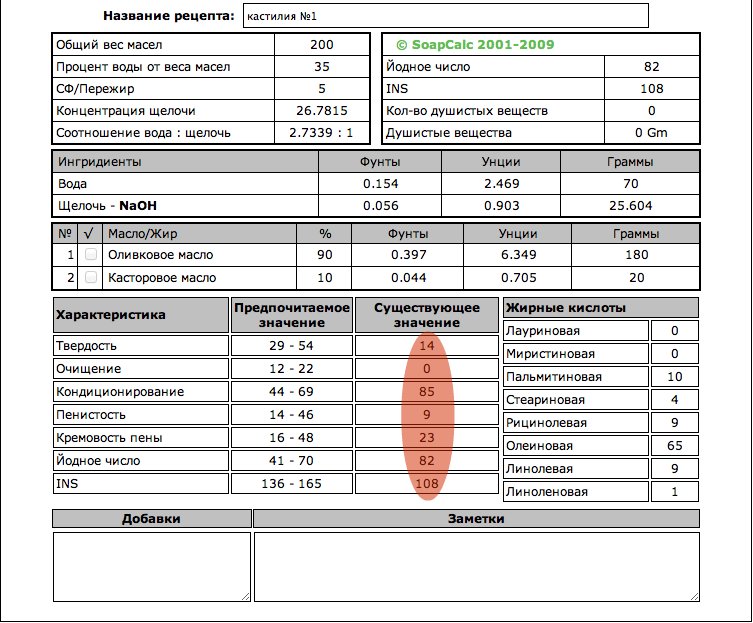Click the Щелочь - NaOH row label
The height and width of the screenshot is (623, 753).
coord(107,206)
